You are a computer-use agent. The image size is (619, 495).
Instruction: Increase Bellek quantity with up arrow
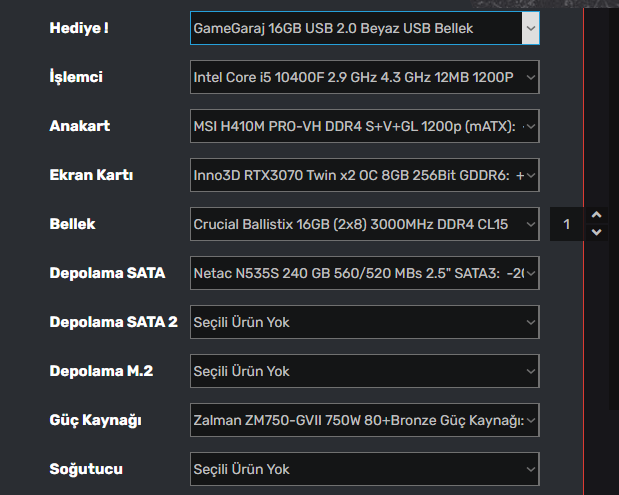point(597,215)
